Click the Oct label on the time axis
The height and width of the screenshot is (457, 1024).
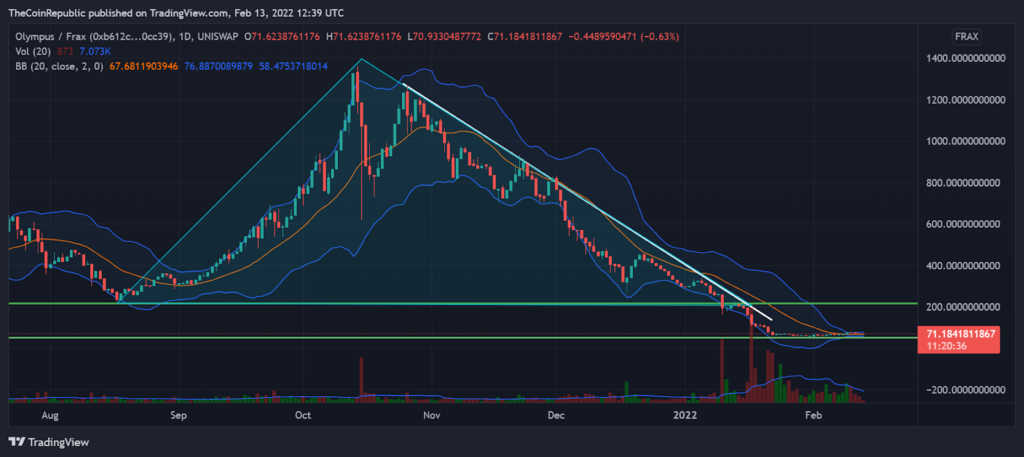coord(302,415)
